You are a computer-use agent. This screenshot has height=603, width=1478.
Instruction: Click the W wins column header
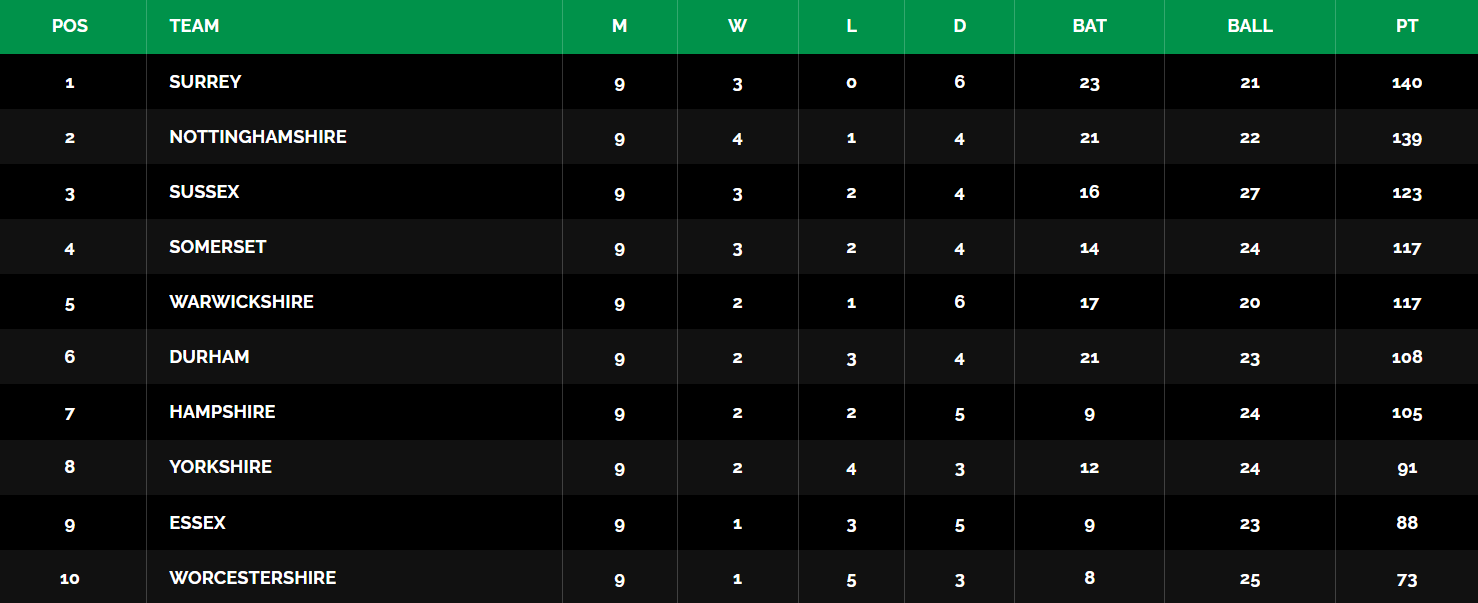pyautogui.click(x=737, y=26)
